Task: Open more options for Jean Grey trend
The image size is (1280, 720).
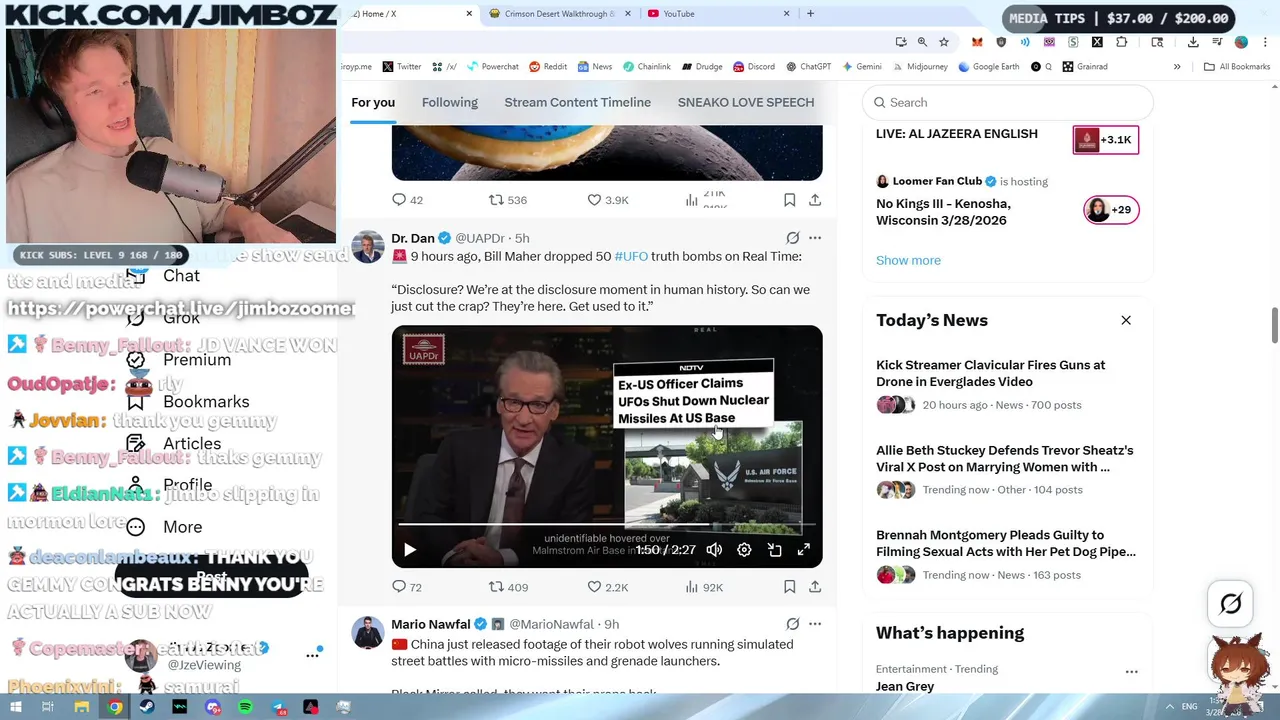Action: [1131, 671]
